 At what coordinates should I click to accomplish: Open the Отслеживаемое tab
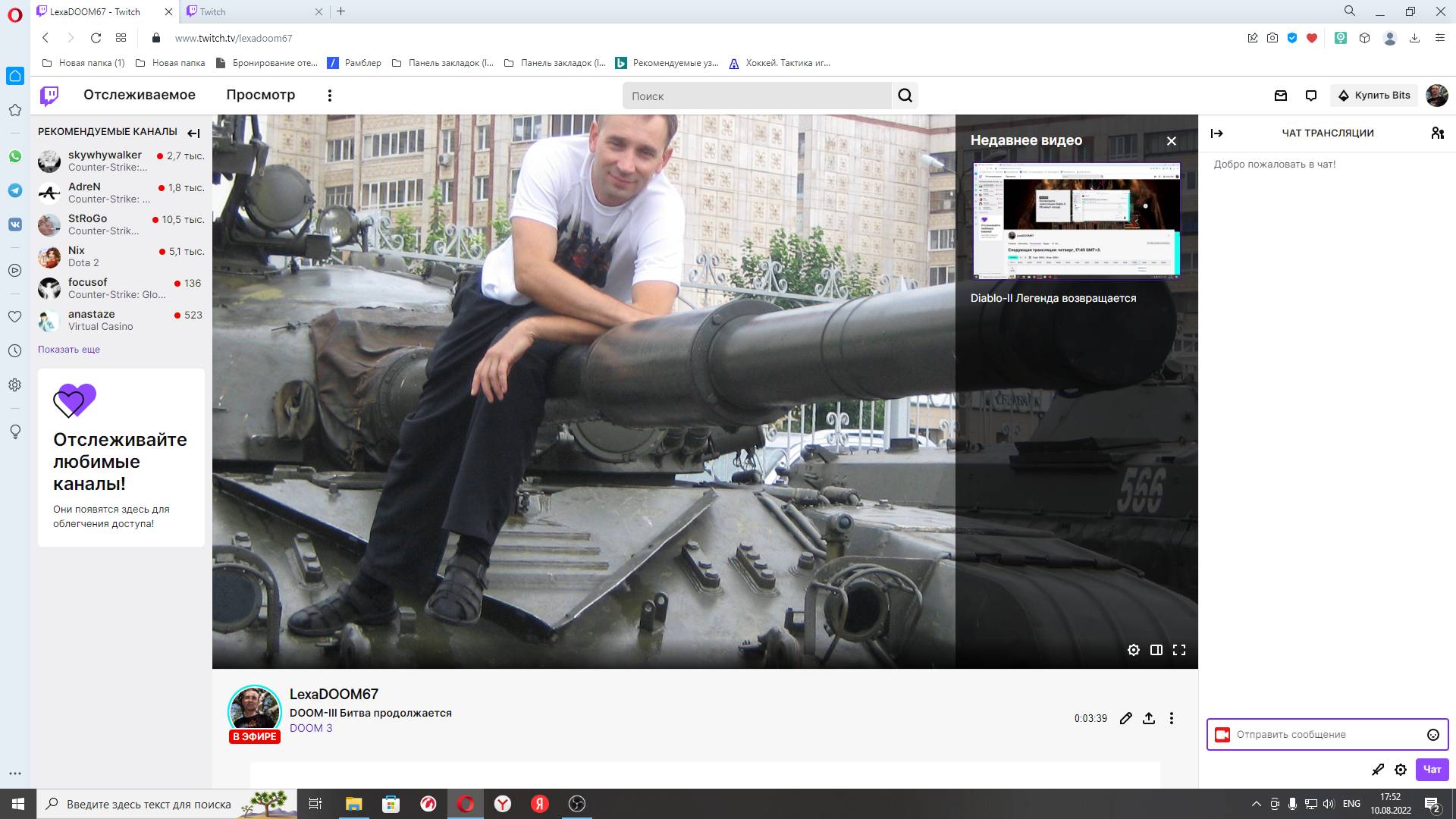(140, 95)
